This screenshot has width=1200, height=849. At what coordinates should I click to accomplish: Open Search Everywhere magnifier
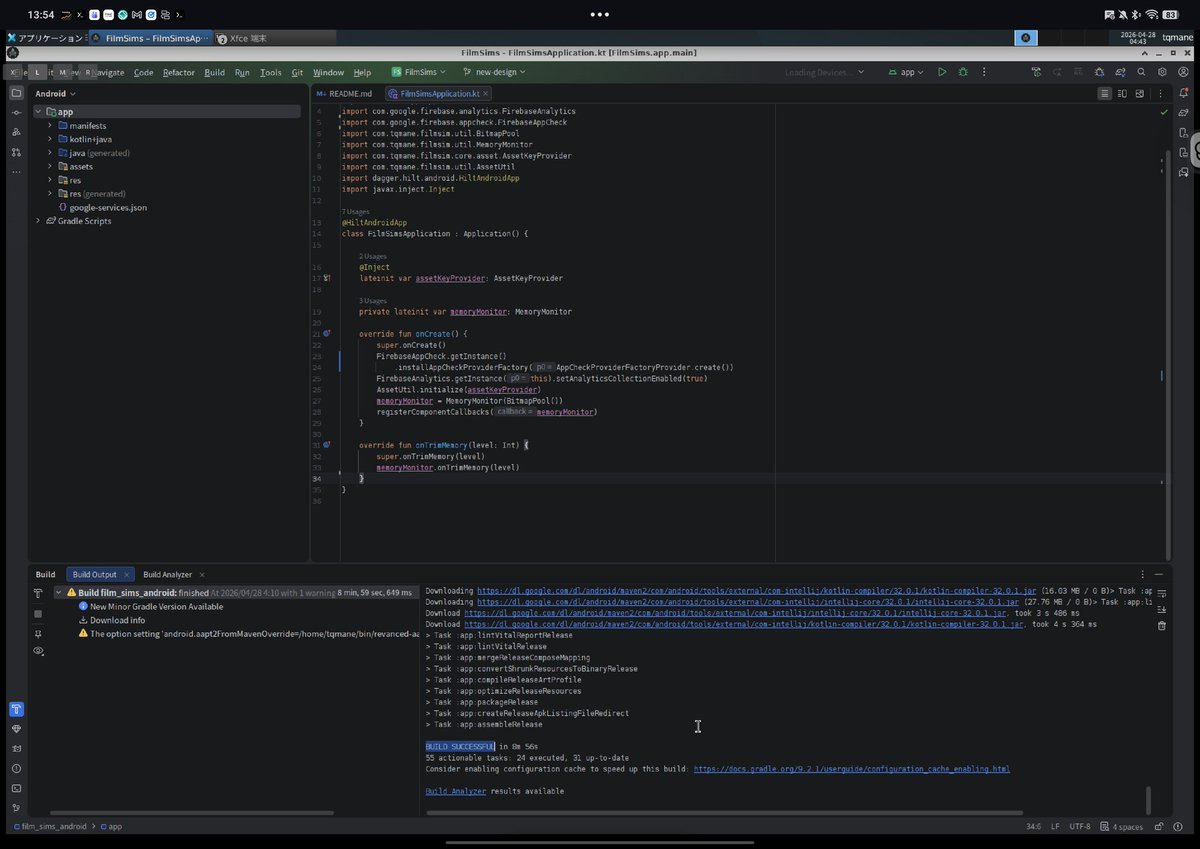click(x=1141, y=72)
